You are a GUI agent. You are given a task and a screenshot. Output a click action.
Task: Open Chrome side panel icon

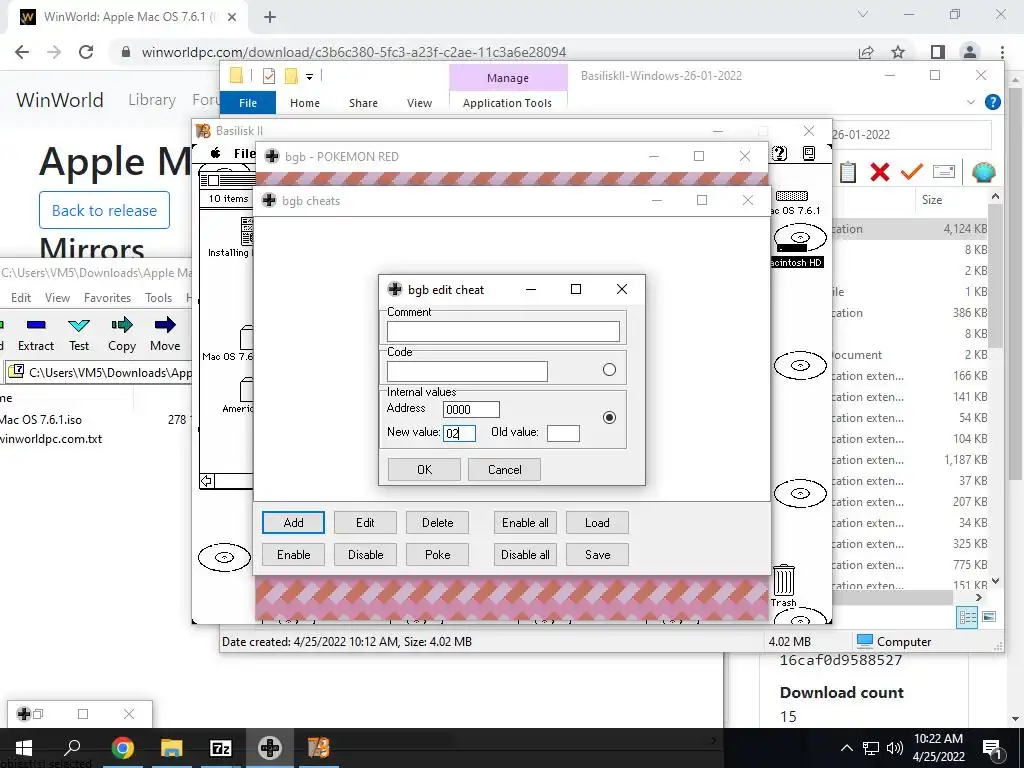(x=938, y=52)
